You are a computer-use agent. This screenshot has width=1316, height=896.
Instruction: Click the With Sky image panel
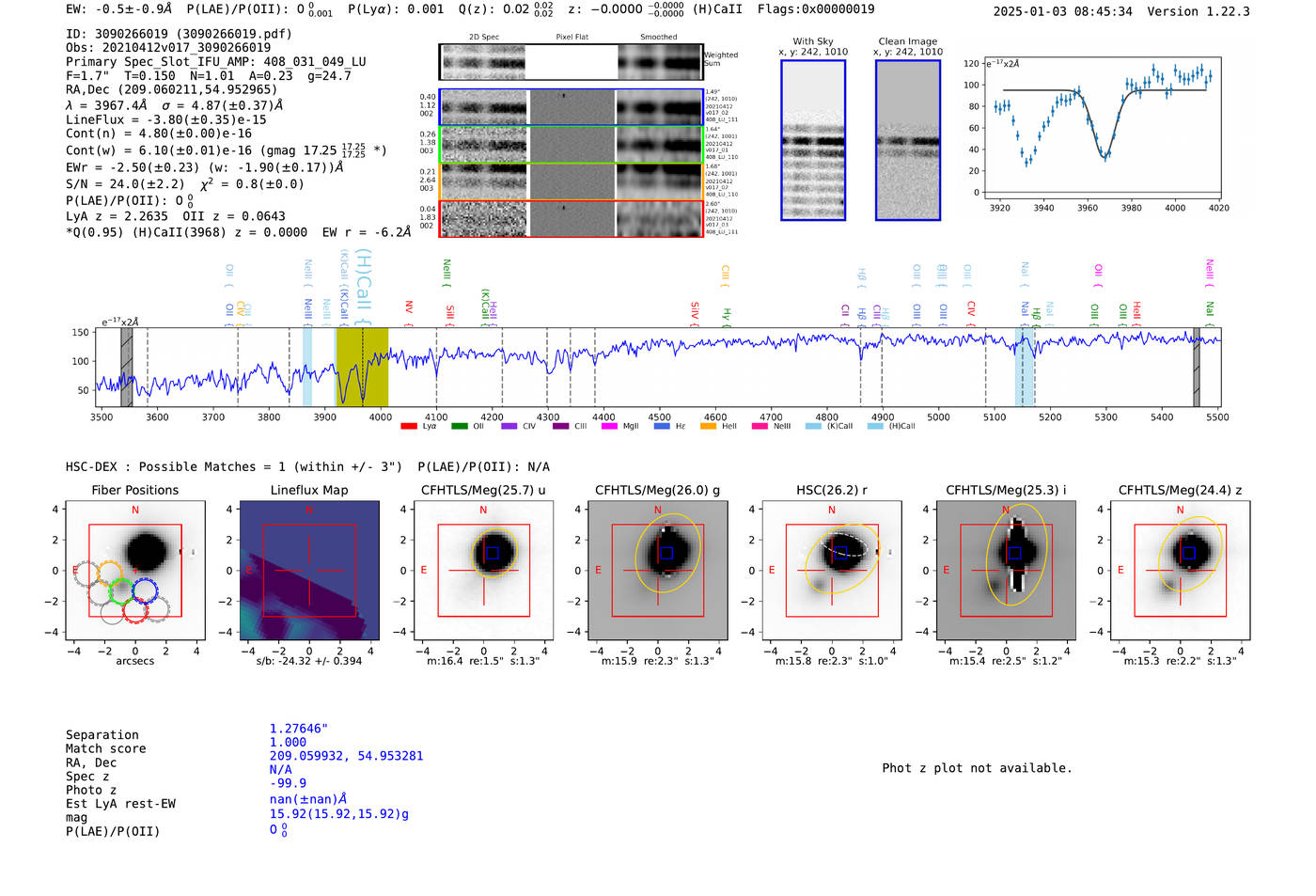tap(813, 140)
